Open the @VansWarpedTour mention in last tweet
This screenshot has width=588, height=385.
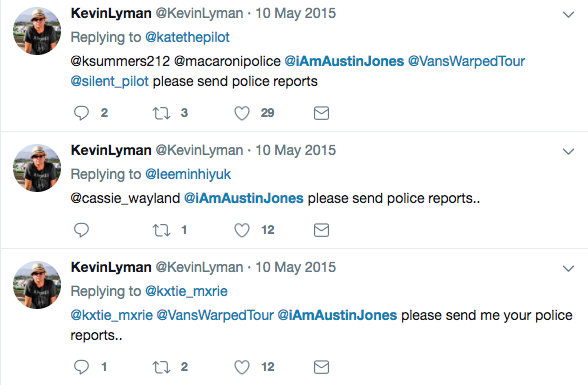click(x=215, y=315)
